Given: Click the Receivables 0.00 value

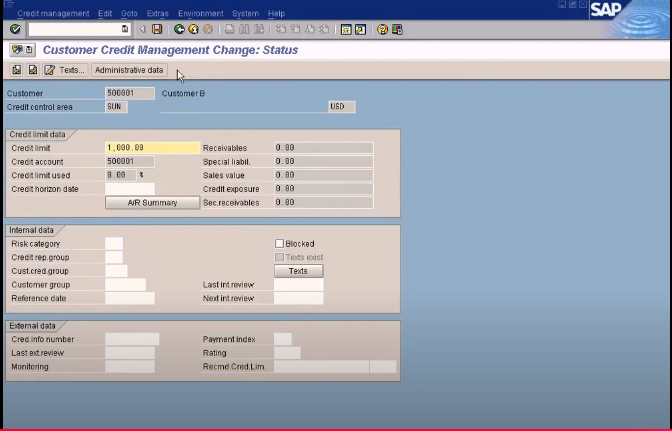Looking at the screenshot, I should point(324,148).
